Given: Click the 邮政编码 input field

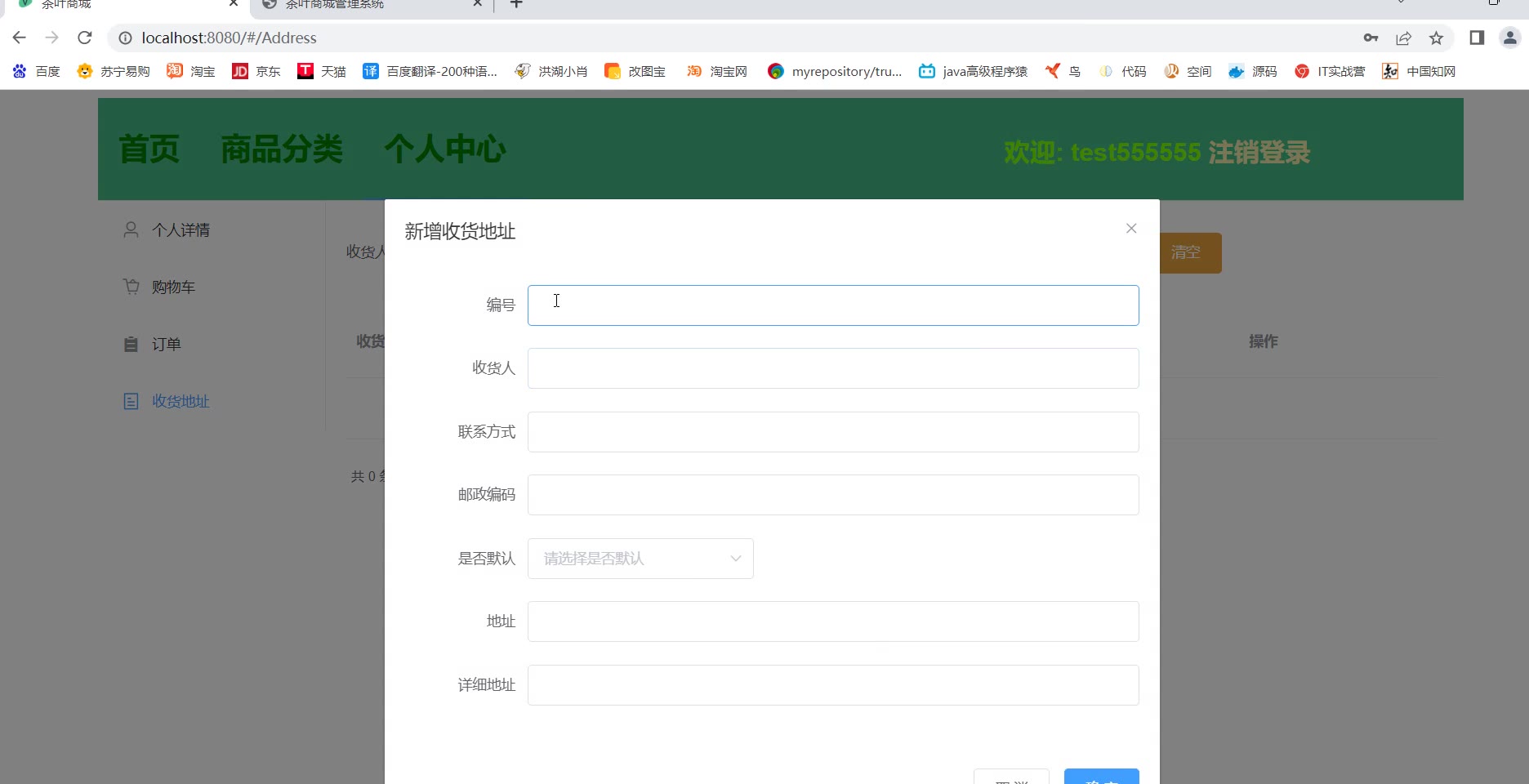Looking at the screenshot, I should point(833,495).
